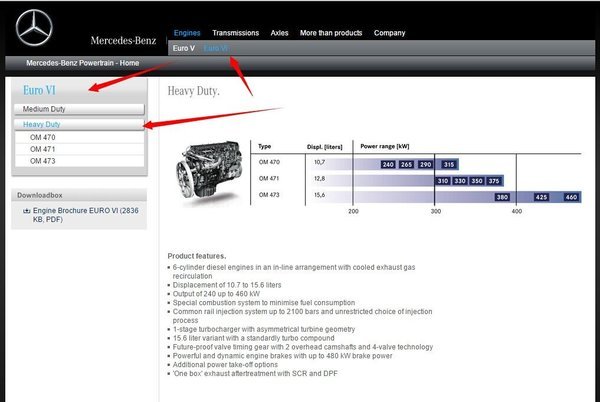
Task: Click the 350 kW power box
Action: point(477,181)
